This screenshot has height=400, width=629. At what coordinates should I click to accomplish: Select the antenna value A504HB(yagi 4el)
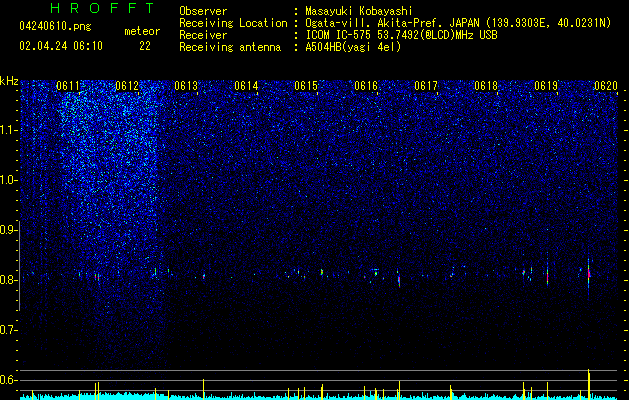coord(353,47)
